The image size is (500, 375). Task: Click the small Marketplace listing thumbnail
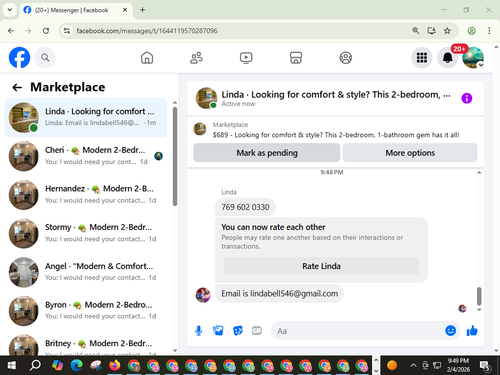click(200, 129)
